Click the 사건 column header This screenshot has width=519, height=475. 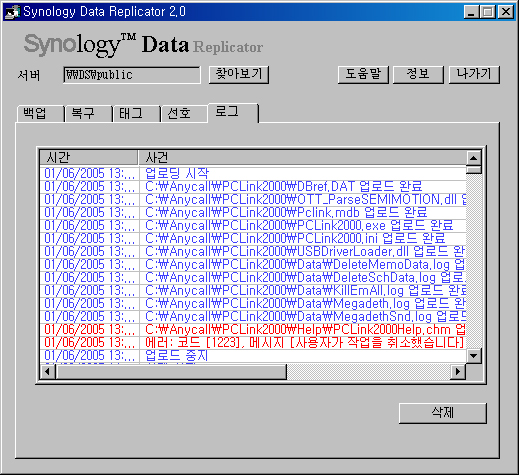tap(302, 157)
